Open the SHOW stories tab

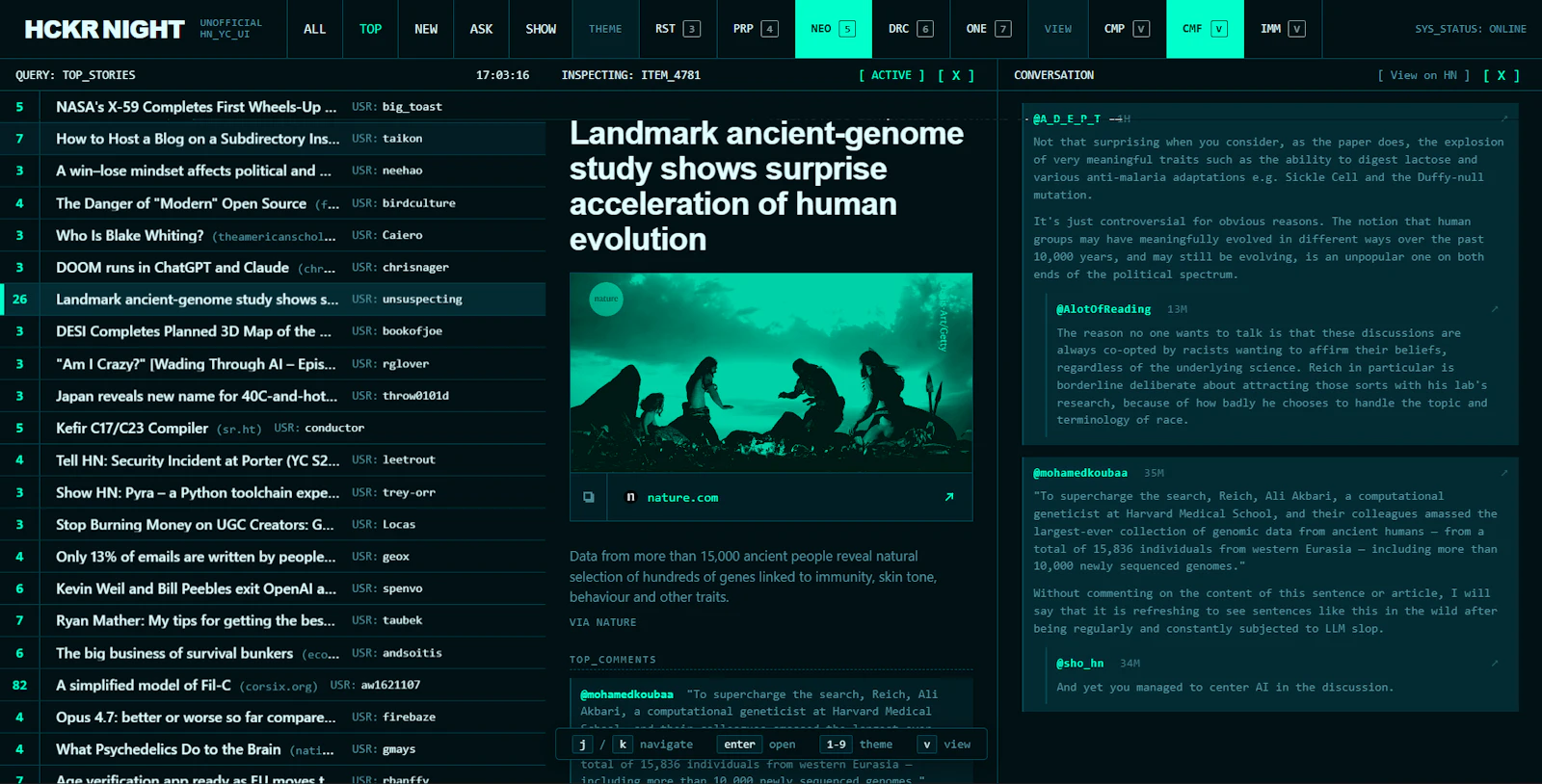pyautogui.click(x=541, y=29)
